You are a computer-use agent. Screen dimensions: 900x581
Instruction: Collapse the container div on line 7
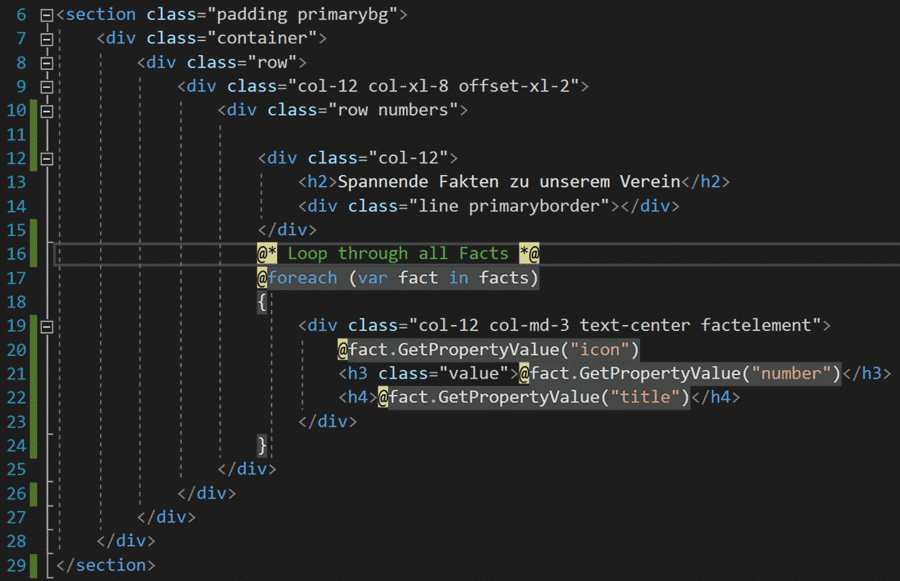pos(47,39)
